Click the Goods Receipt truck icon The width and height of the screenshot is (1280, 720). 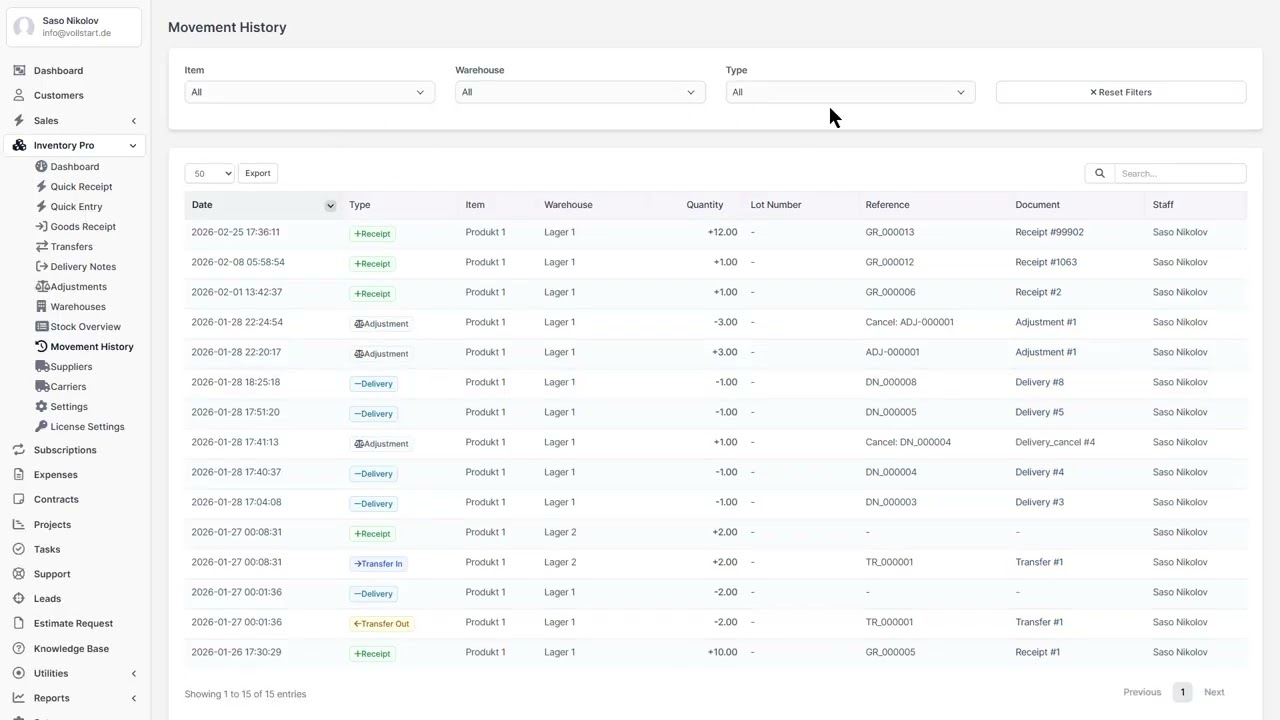pyautogui.click(x=41, y=226)
